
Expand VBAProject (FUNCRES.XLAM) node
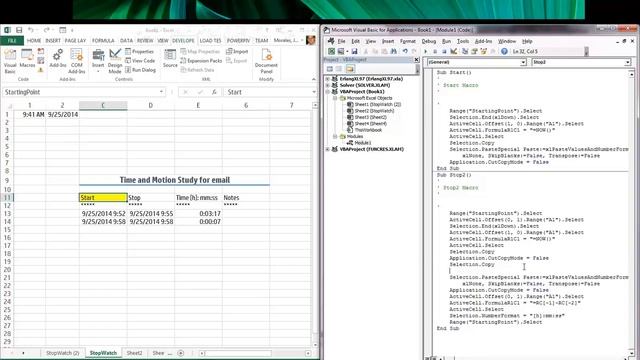328,149
